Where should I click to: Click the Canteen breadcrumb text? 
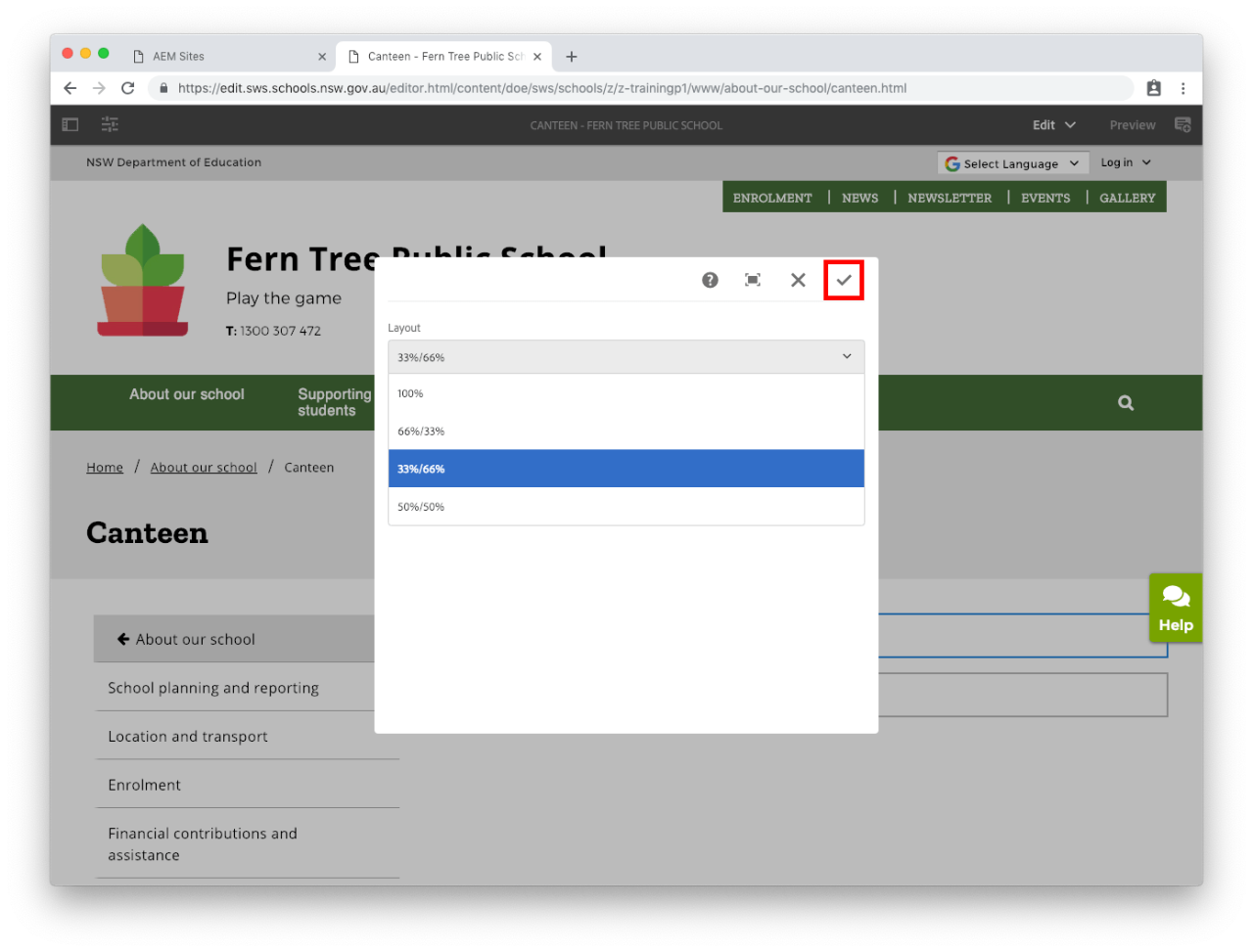pos(309,468)
